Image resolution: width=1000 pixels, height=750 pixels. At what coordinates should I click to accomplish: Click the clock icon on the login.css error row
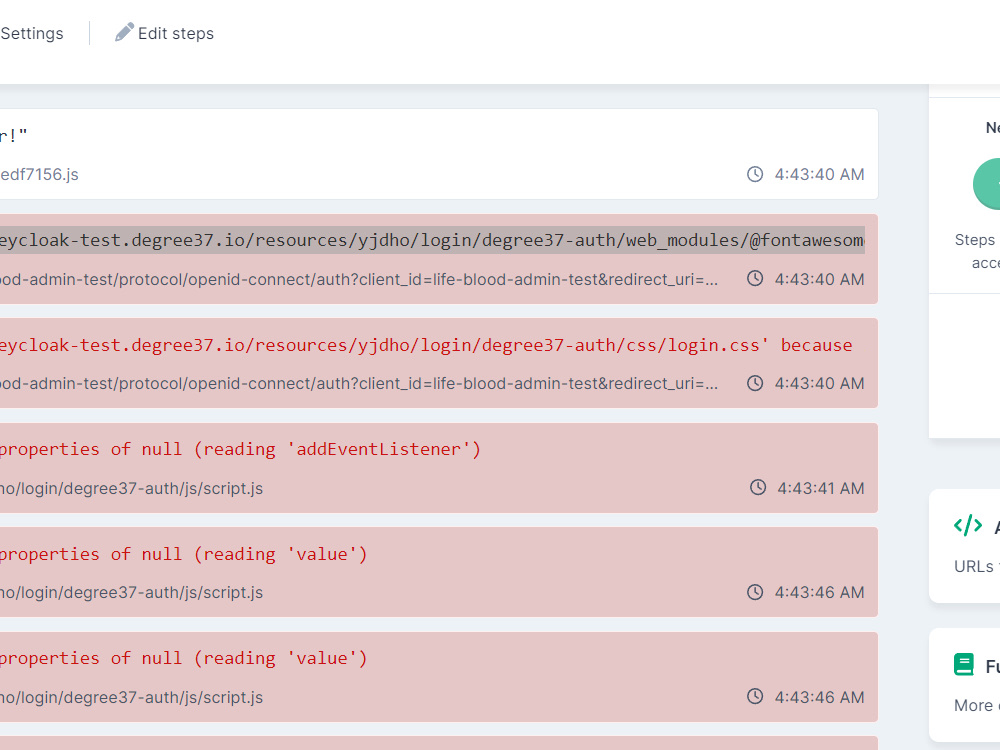pos(755,382)
